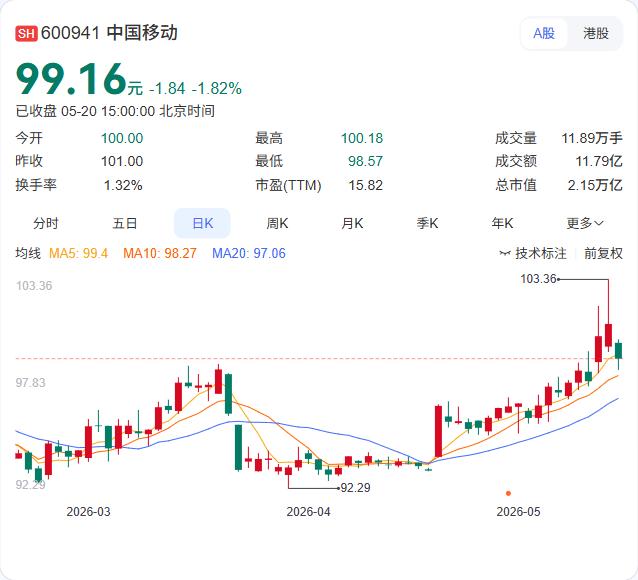Click the MA10: 98.27 indicator label

tap(160, 254)
